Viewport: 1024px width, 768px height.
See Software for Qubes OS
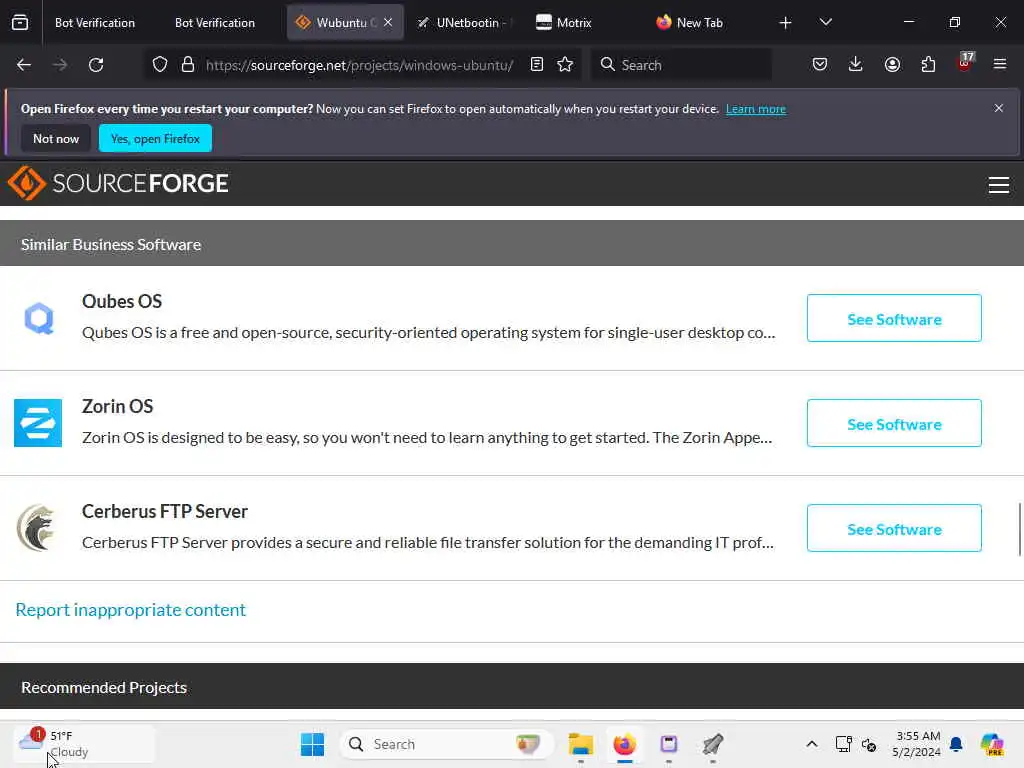pyautogui.click(x=894, y=319)
